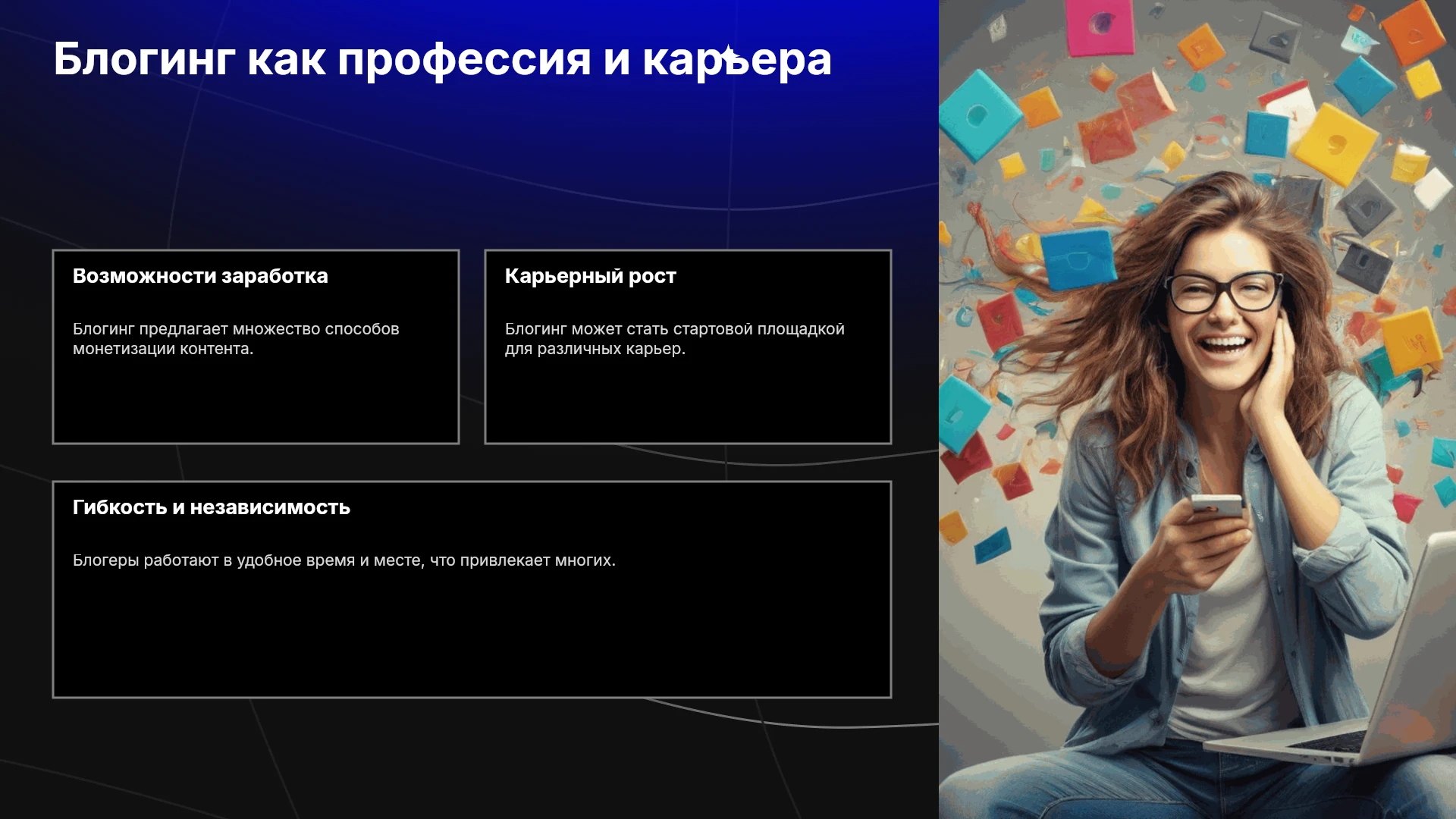Image resolution: width=1456 pixels, height=819 pixels.
Task: Click the teal cube at the photo's upper left
Action: [x=978, y=115]
